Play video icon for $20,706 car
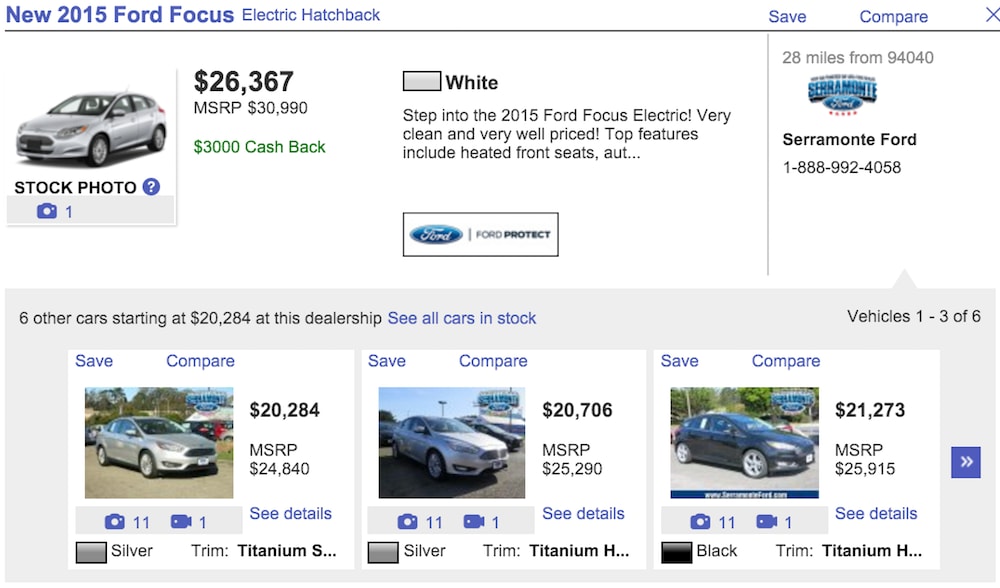1000x588 pixels. pos(474,522)
